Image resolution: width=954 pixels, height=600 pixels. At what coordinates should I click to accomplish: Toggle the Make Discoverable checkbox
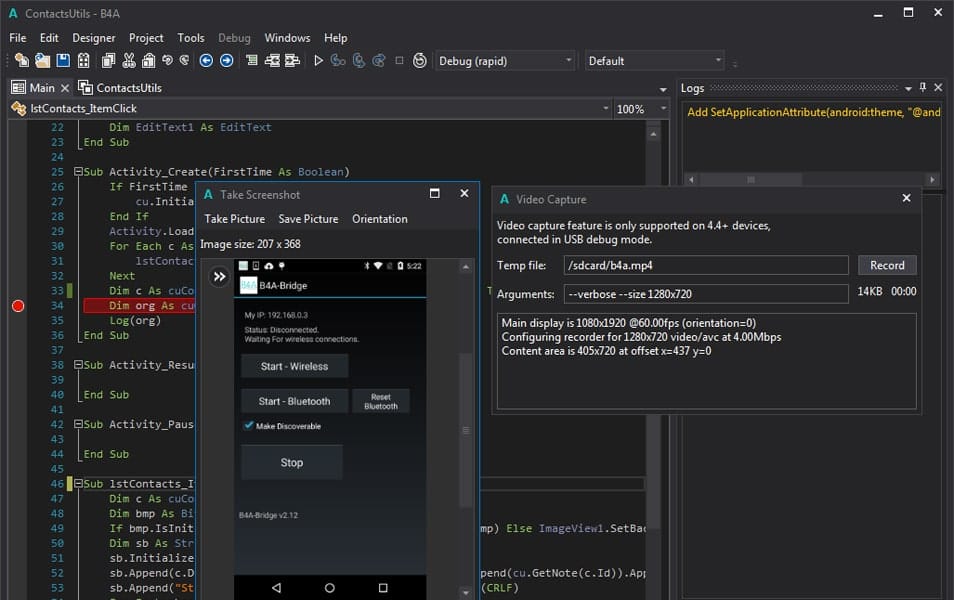[248, 426]
